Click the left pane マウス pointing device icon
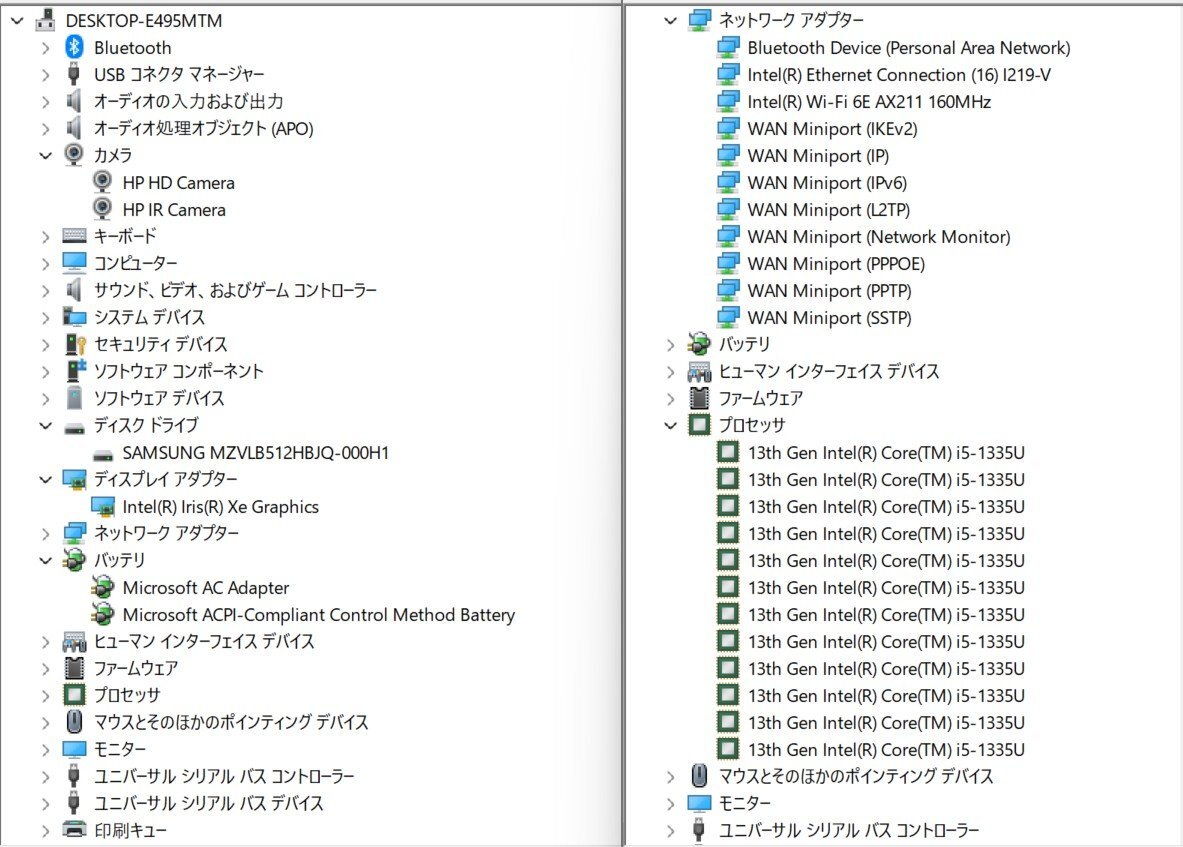The image size is (1183, 847). coord(74,721)
